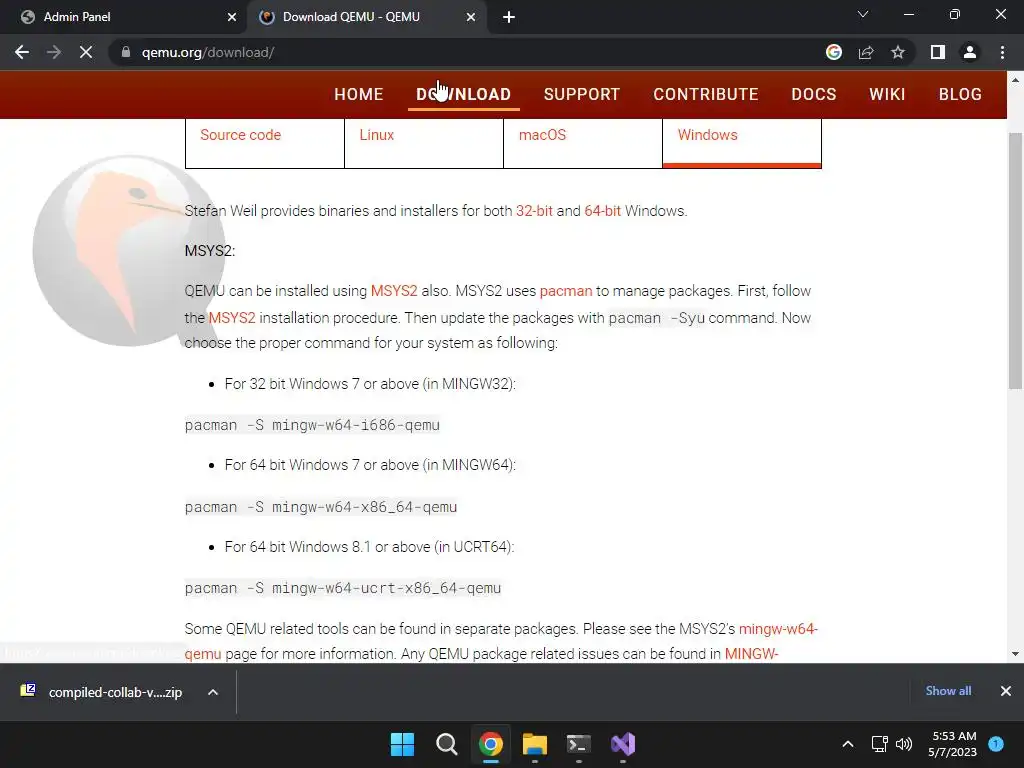
Task: Close the Download QEMU tab
Action: (x=471, y=17)
